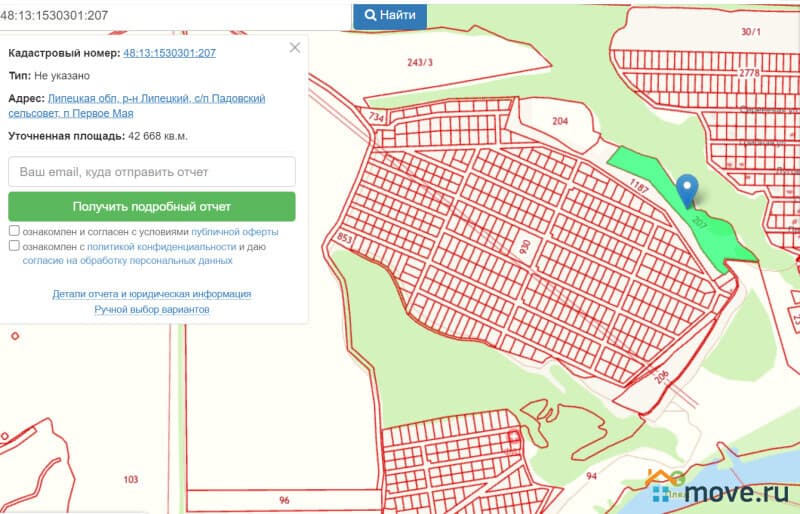Open the публичной оферты link
Screen dimensions: 800x514
click(235, 232)
